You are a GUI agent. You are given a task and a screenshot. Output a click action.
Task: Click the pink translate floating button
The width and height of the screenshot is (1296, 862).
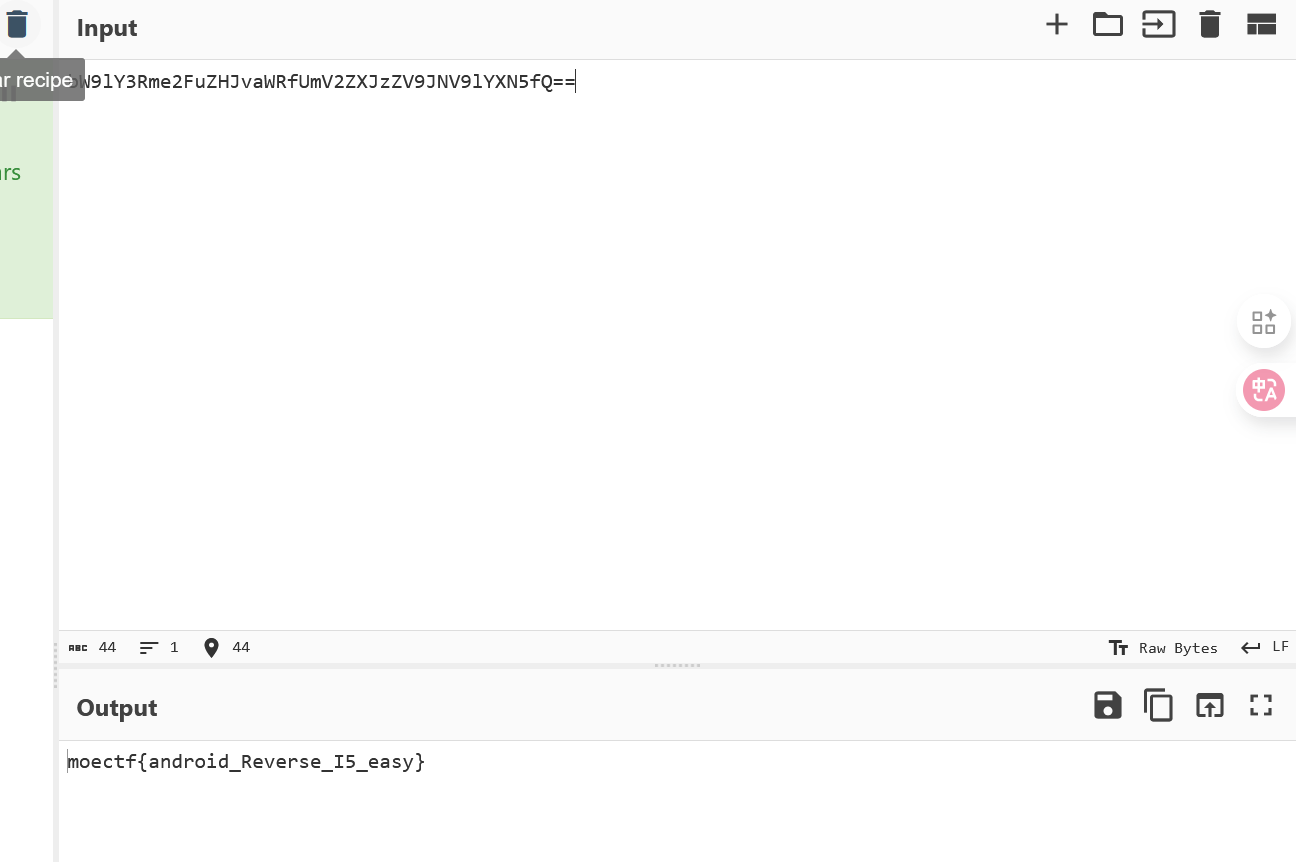(1263, 390)
